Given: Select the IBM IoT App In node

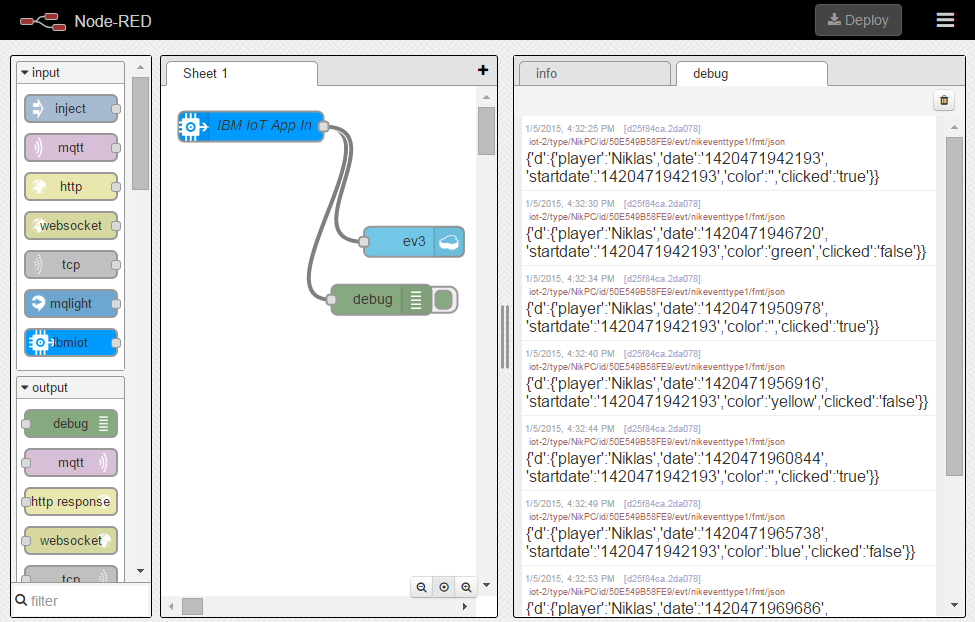Looking at the screenshot, I should pos(251,126).
